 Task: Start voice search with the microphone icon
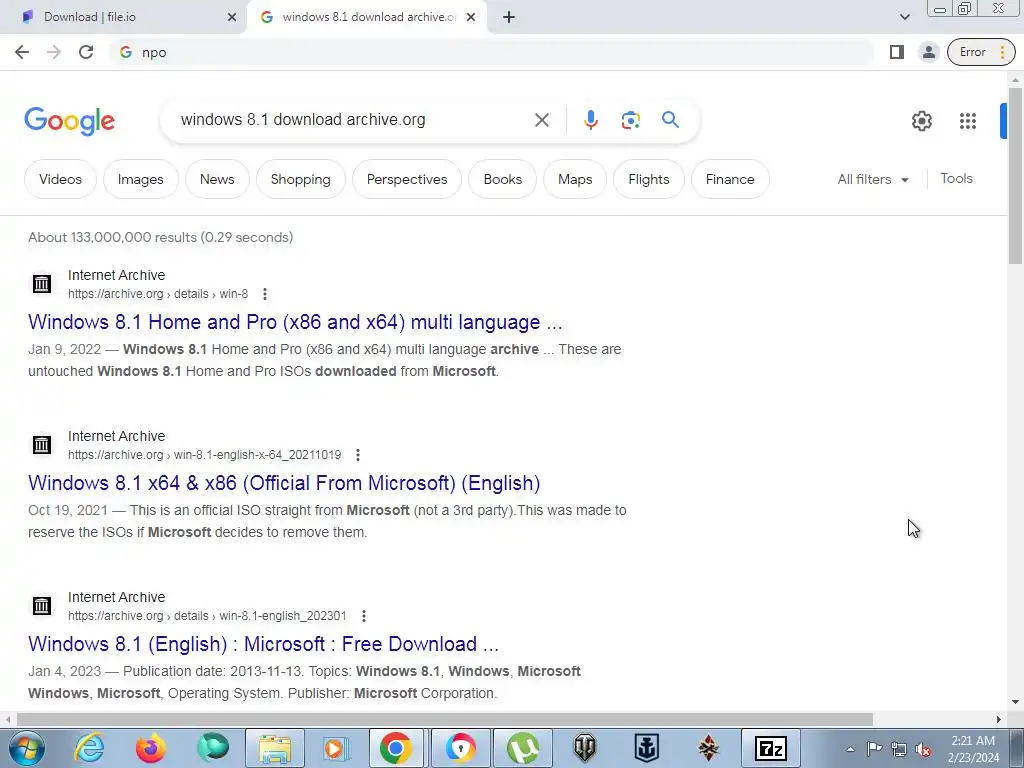click(x=590, y=120)
